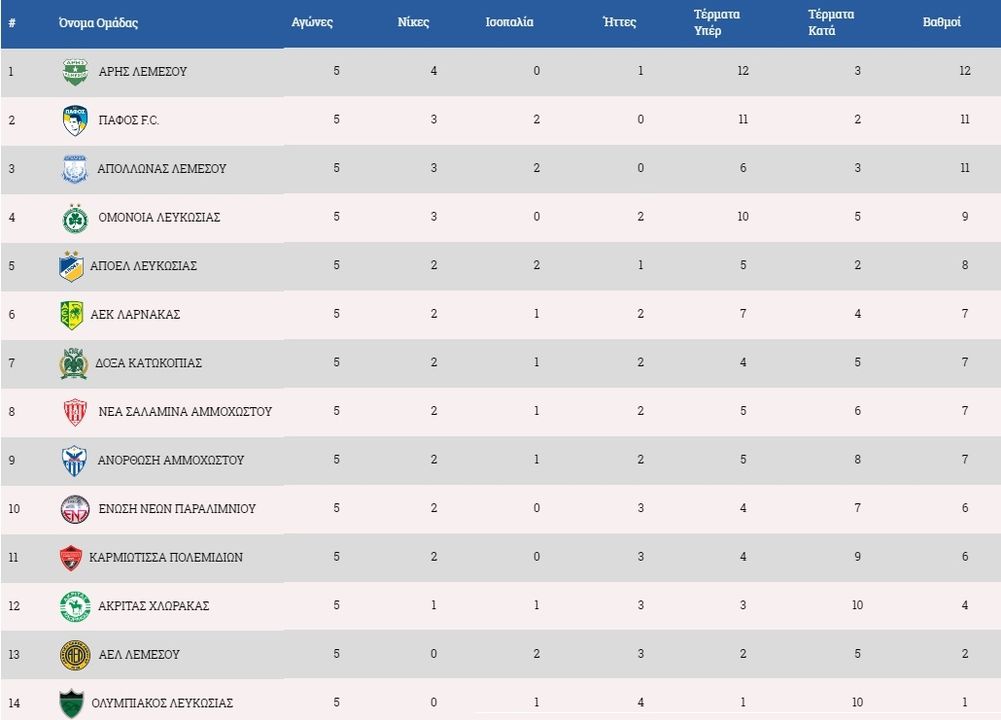
Task: Click the Βαθμοί column header
Action: 942,22
